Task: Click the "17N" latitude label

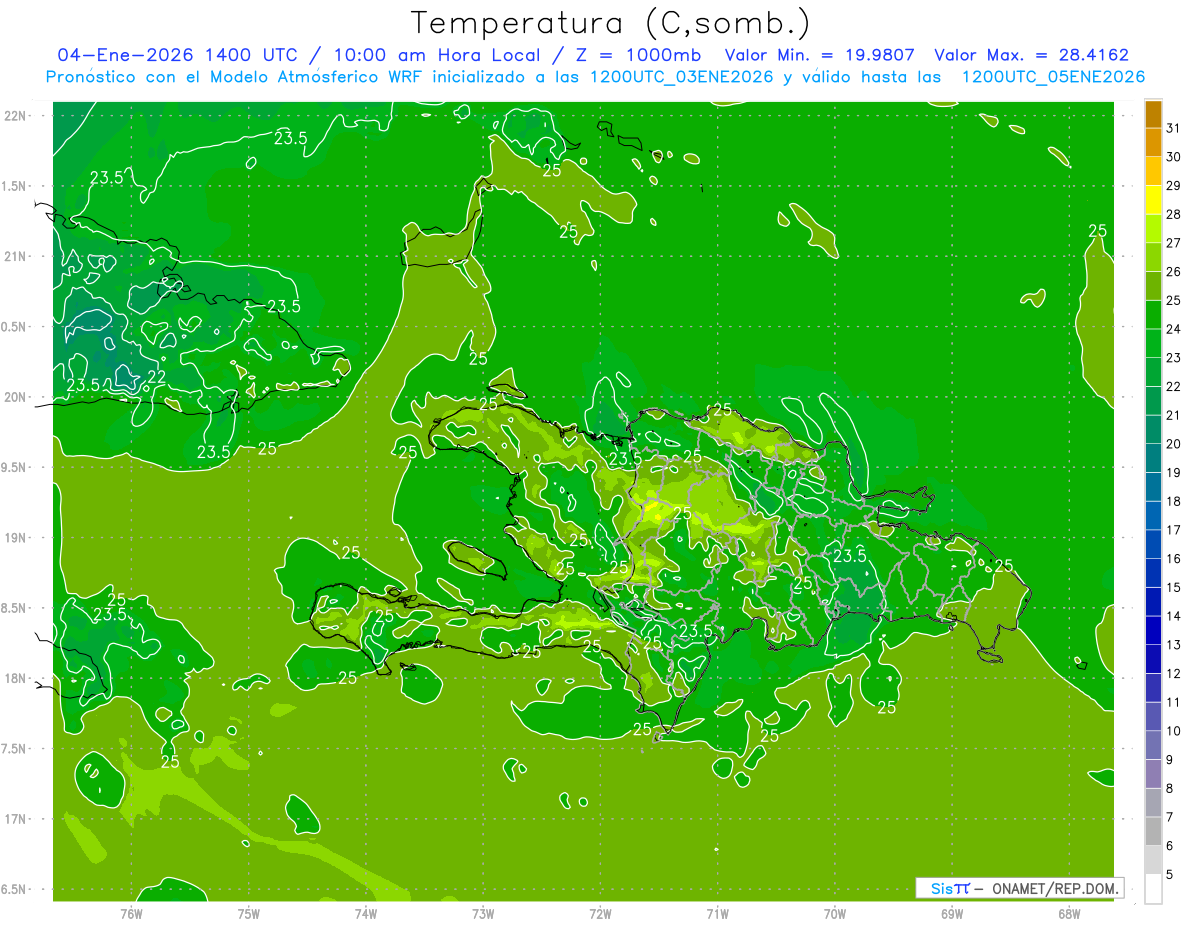Action: (x=14, y=819)
